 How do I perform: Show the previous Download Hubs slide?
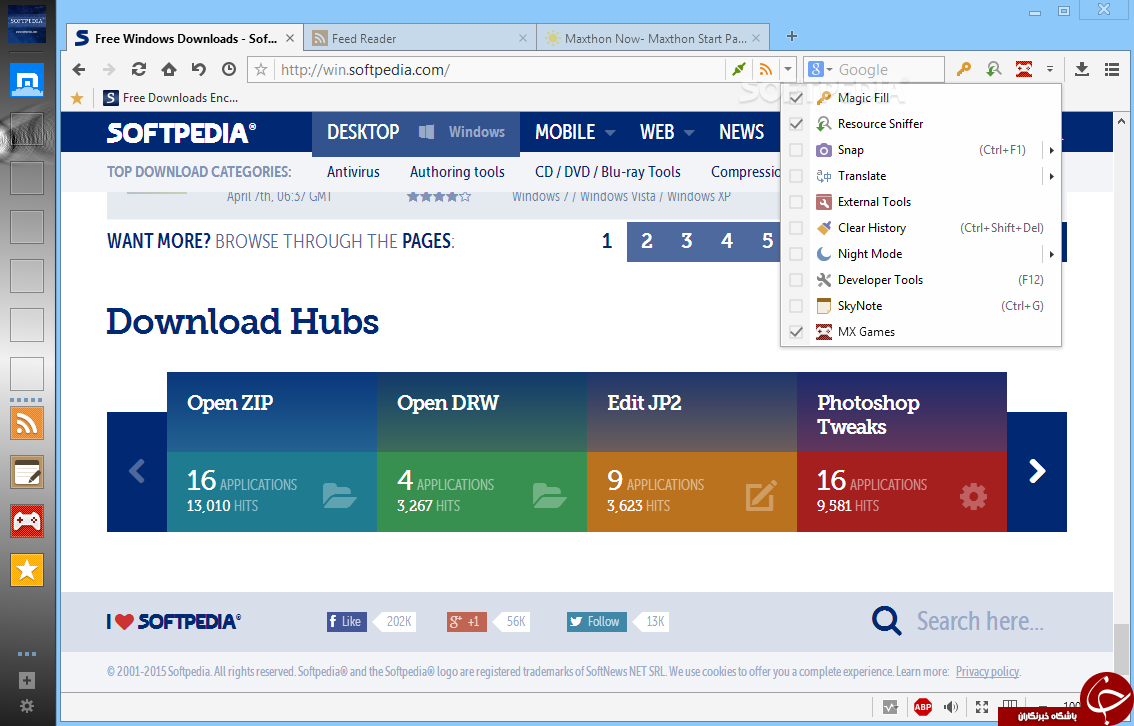137,471
